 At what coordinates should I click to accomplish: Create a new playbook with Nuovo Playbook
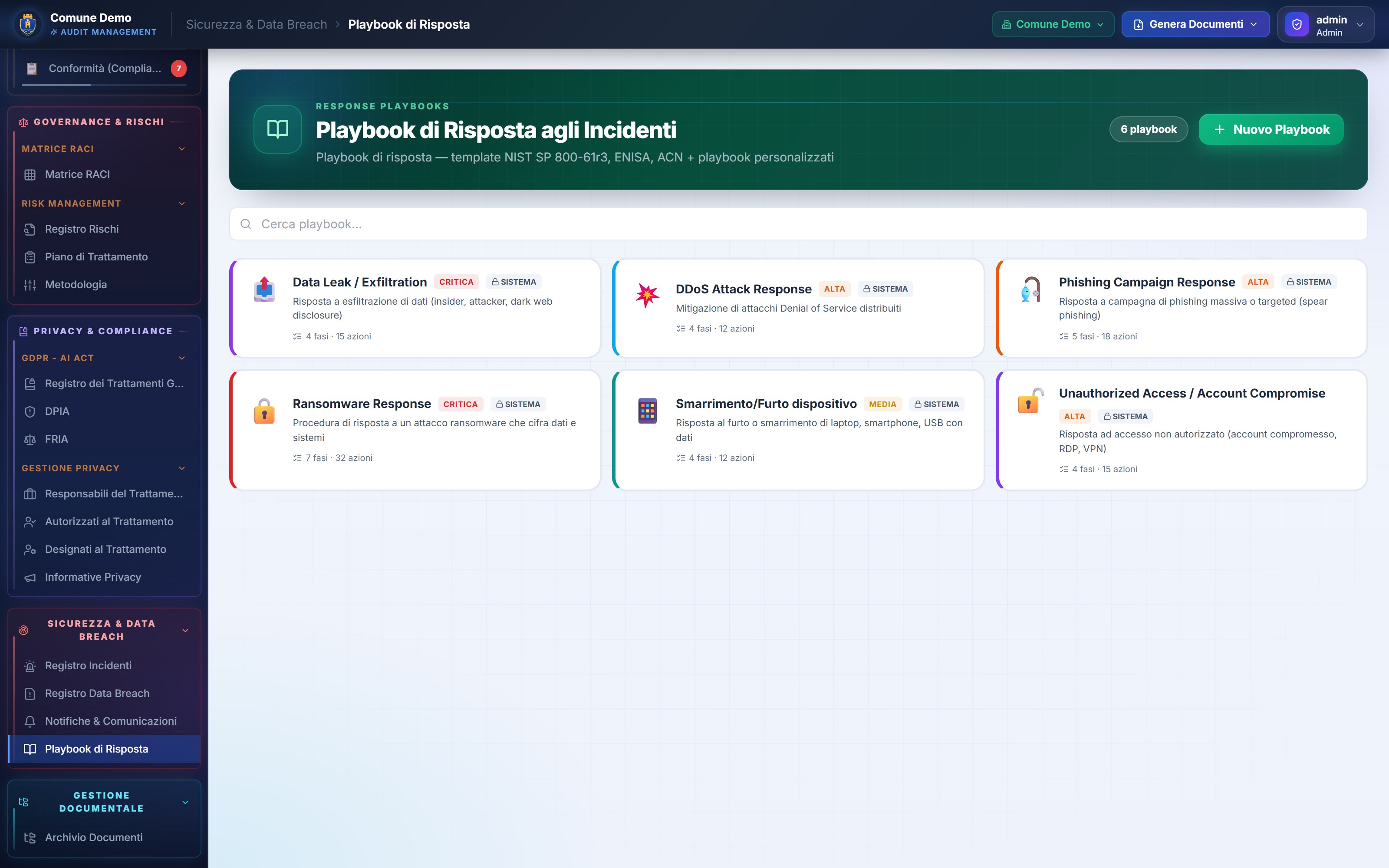click(x=1271, y=130)
